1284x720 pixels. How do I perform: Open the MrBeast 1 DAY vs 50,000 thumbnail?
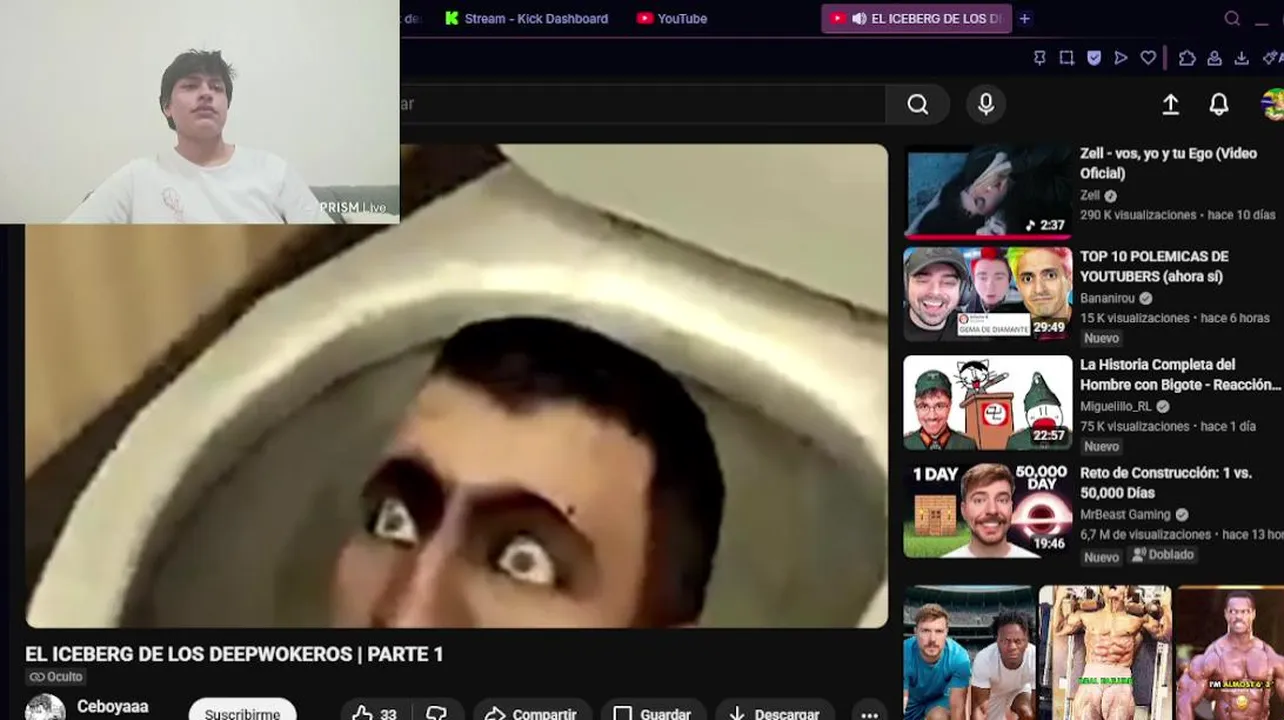point(988,510)
